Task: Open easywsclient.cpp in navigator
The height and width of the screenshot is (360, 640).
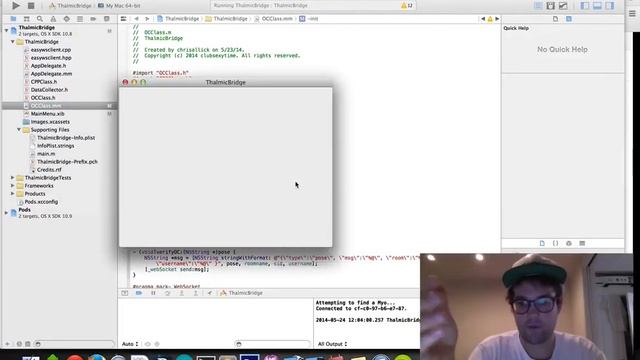Action: 51,50
